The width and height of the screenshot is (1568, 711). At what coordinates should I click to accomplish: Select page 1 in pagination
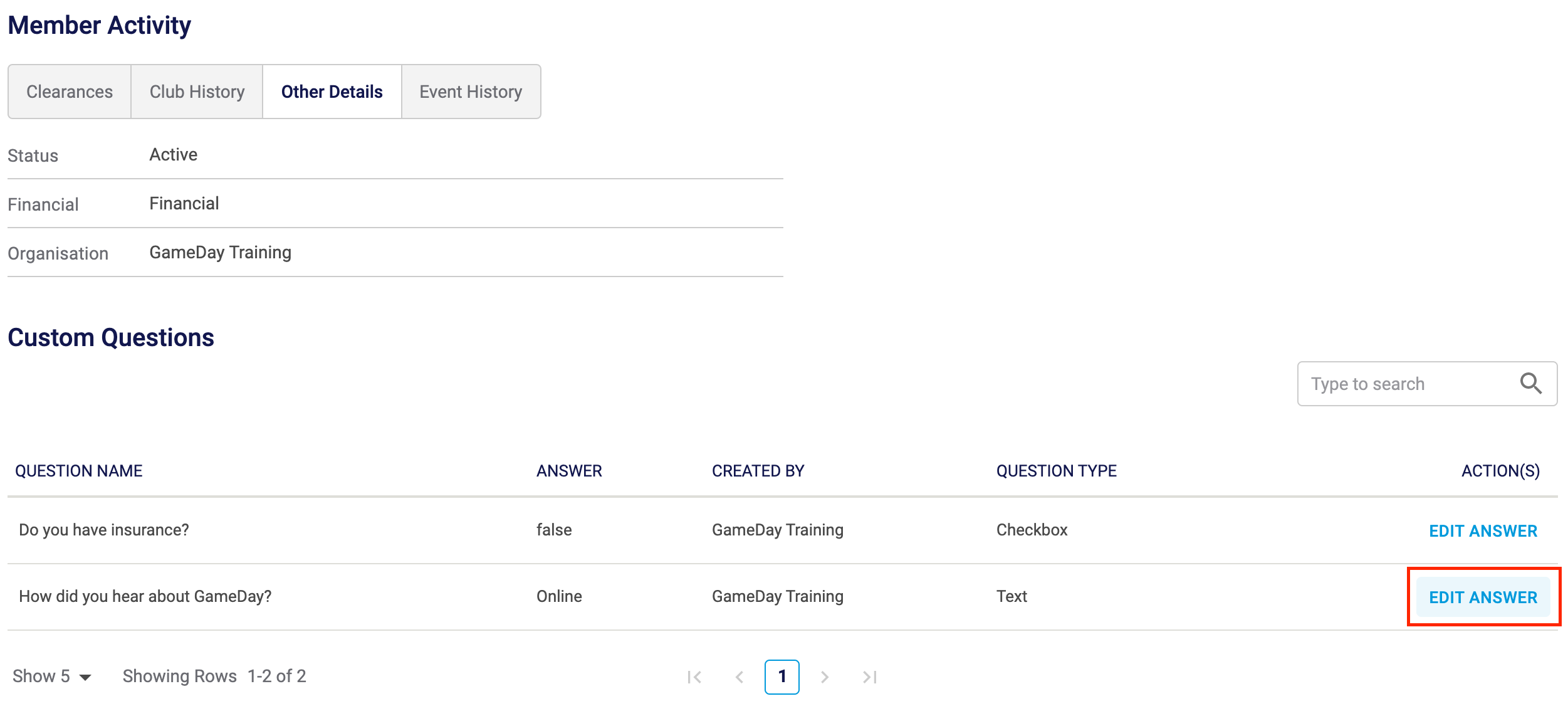coord(781,677)
